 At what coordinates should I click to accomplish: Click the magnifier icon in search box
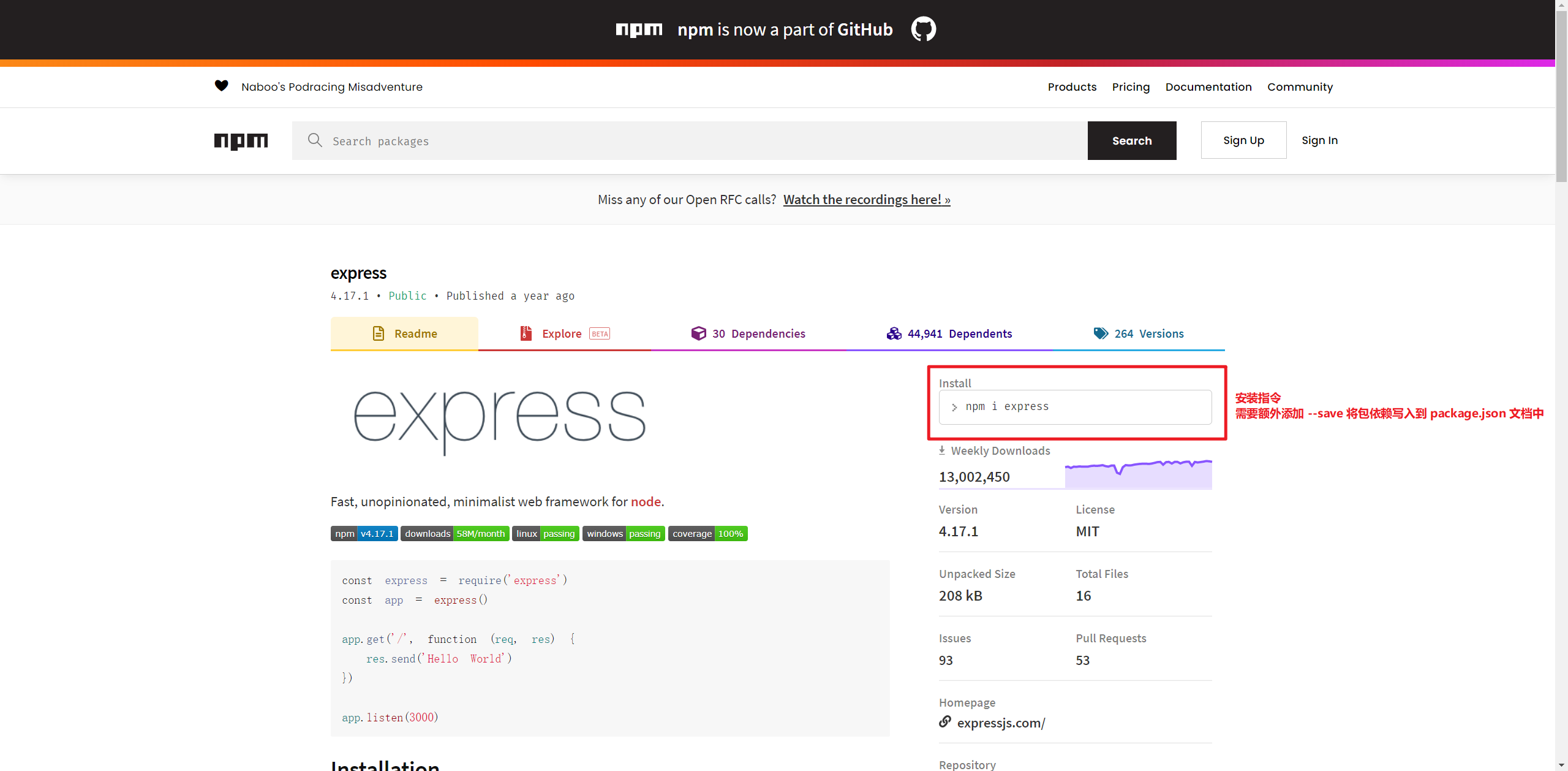[x=315, y=140]
